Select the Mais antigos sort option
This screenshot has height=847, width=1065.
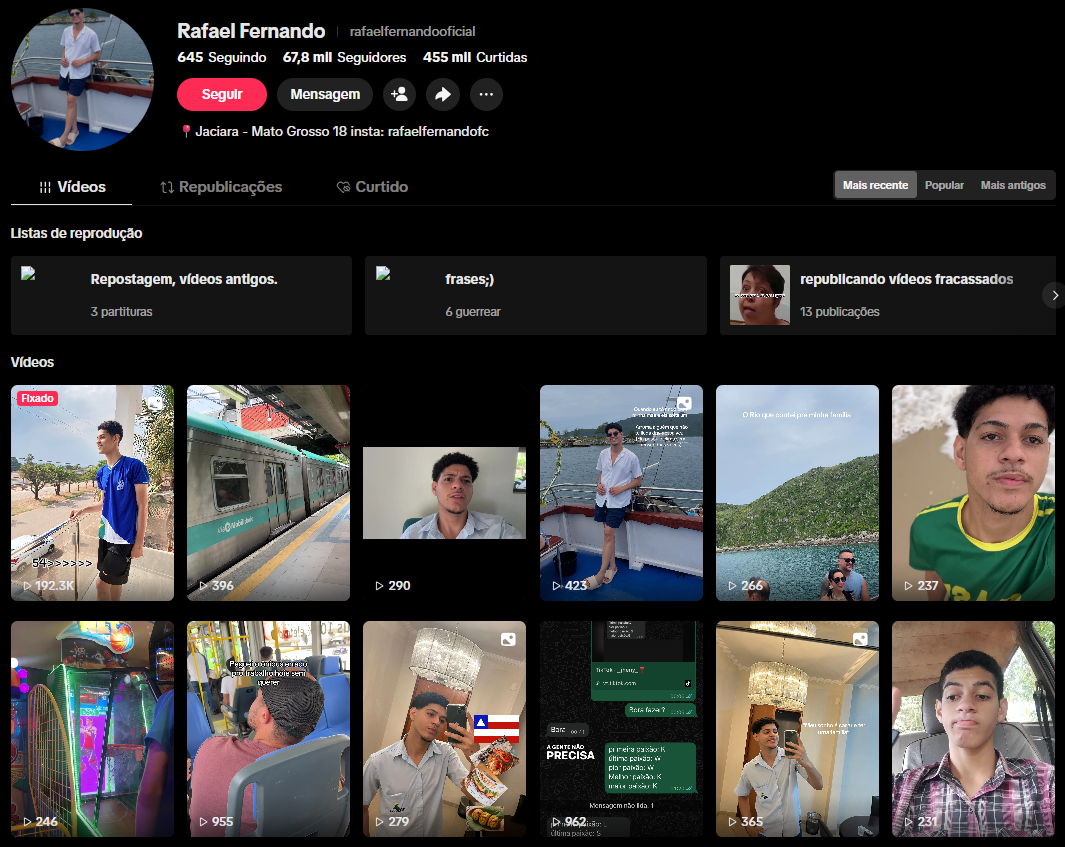[x=1013, y=185]
